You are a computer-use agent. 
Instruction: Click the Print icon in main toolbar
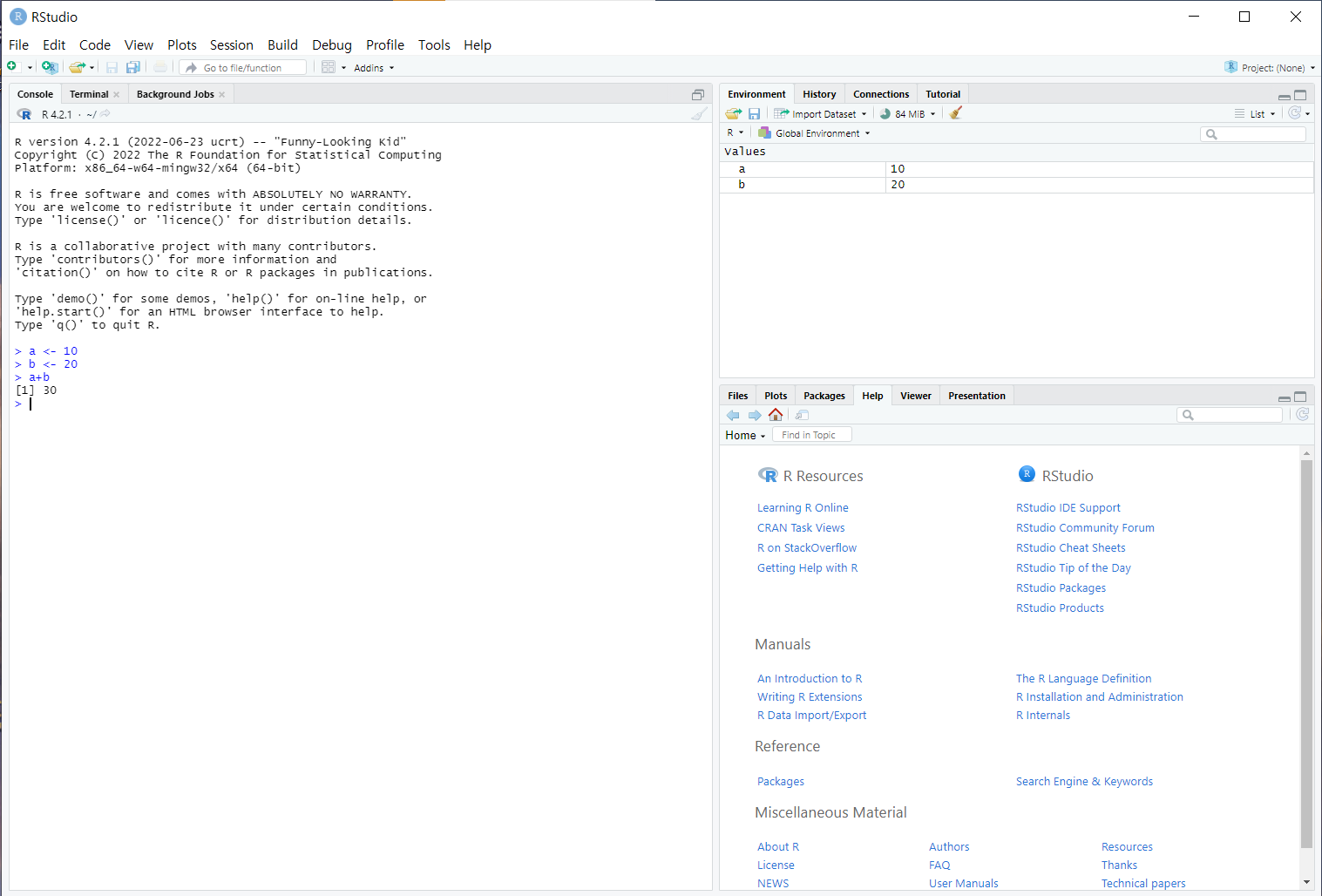(x=160, y=67)
